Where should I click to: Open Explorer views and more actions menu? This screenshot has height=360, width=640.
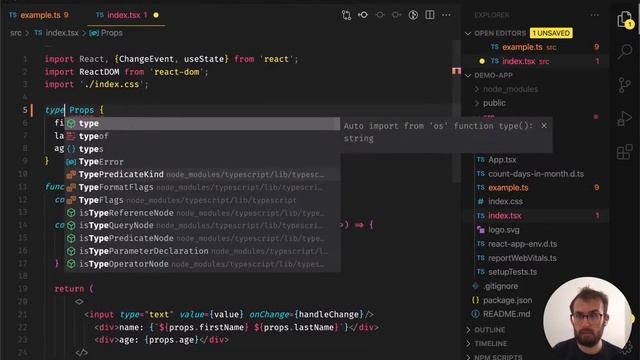(594, 15)
